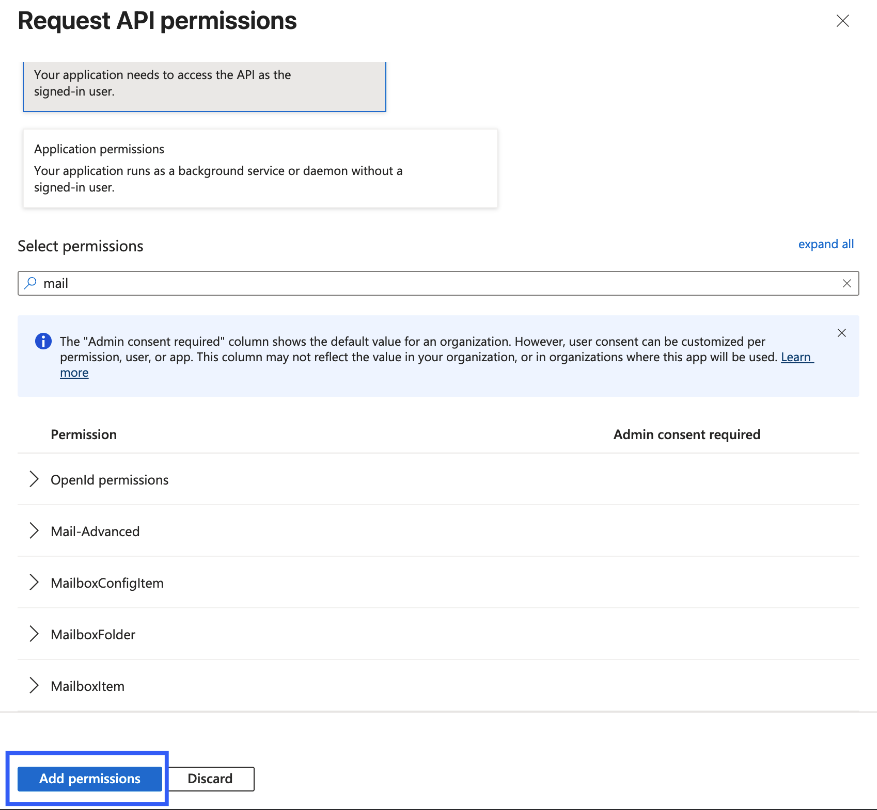
Task: Dismiss the admin consent info banner
Action: [841, 333]
